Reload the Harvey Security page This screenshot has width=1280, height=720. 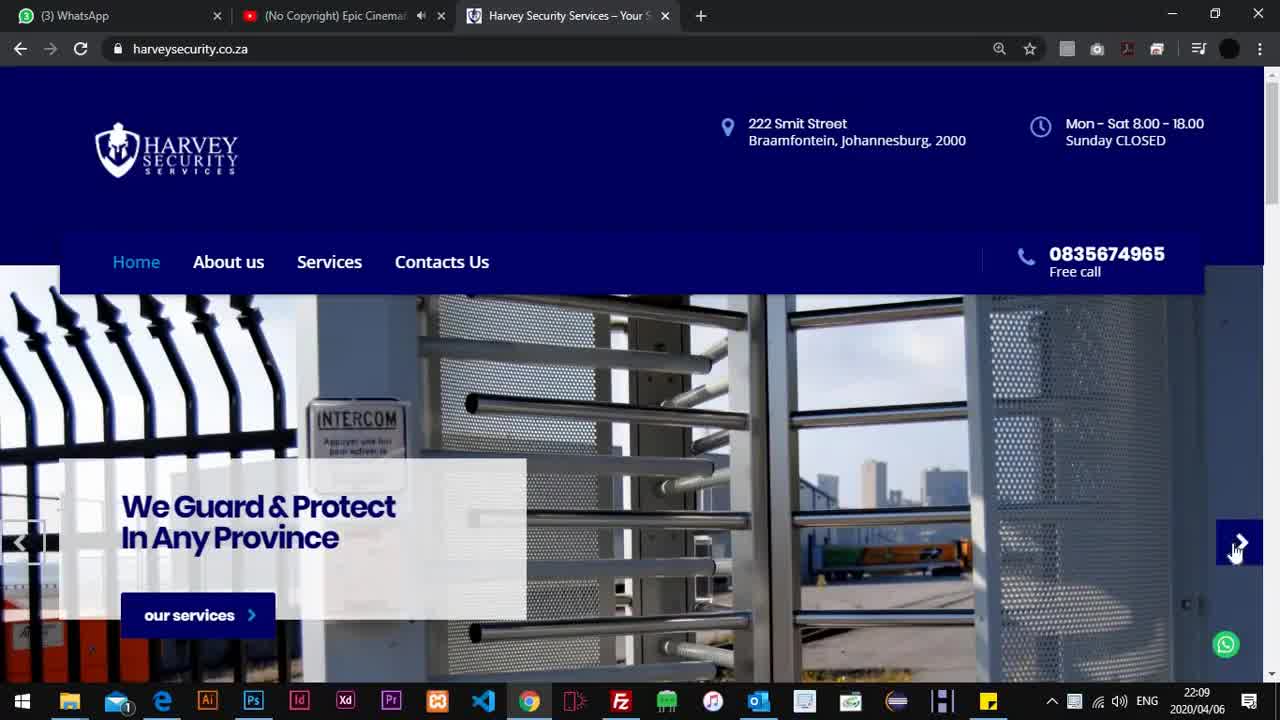click(80, 49)
